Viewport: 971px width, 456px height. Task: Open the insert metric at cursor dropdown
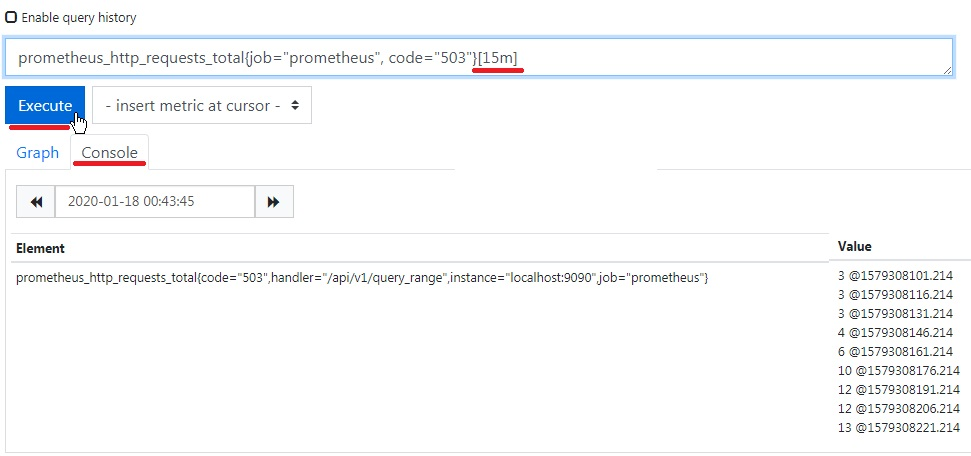coord(202,105)
